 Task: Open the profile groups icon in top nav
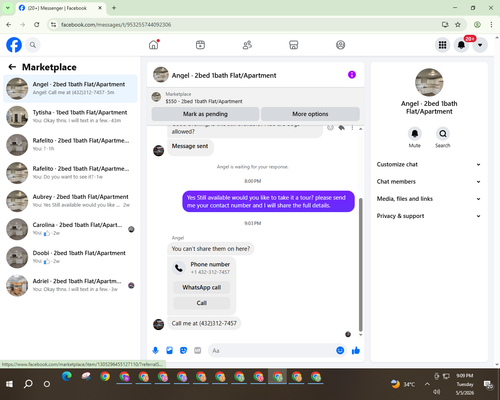click(340, 45)
